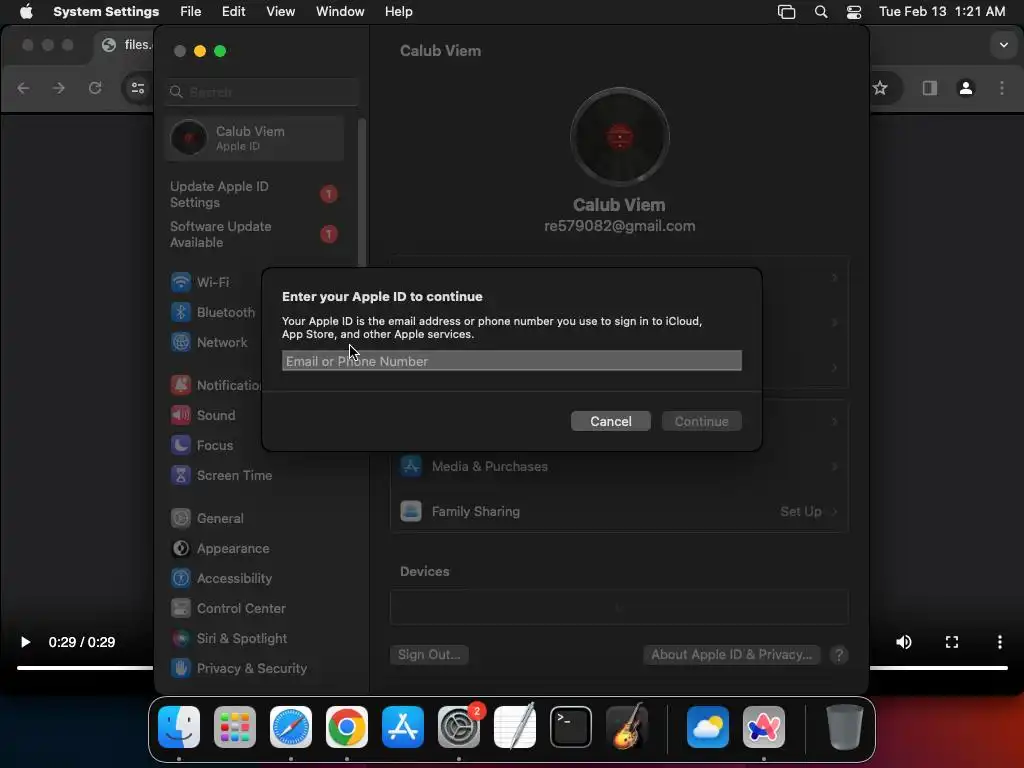This screenshot has height=768, width=1024.
Task: Reload the Chrome page
Action: point(95,88)
